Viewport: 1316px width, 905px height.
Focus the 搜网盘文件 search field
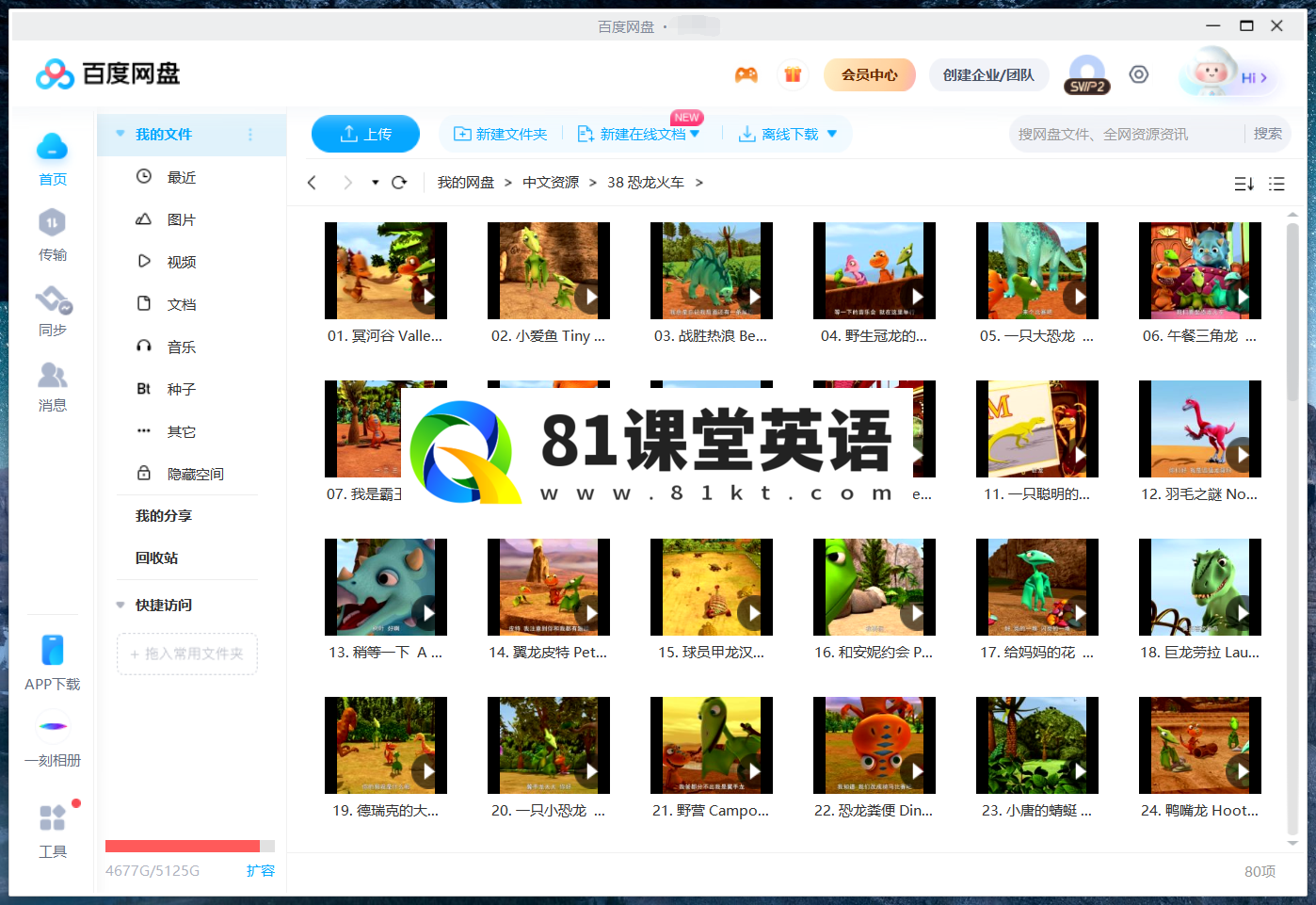coord(1128,134)
